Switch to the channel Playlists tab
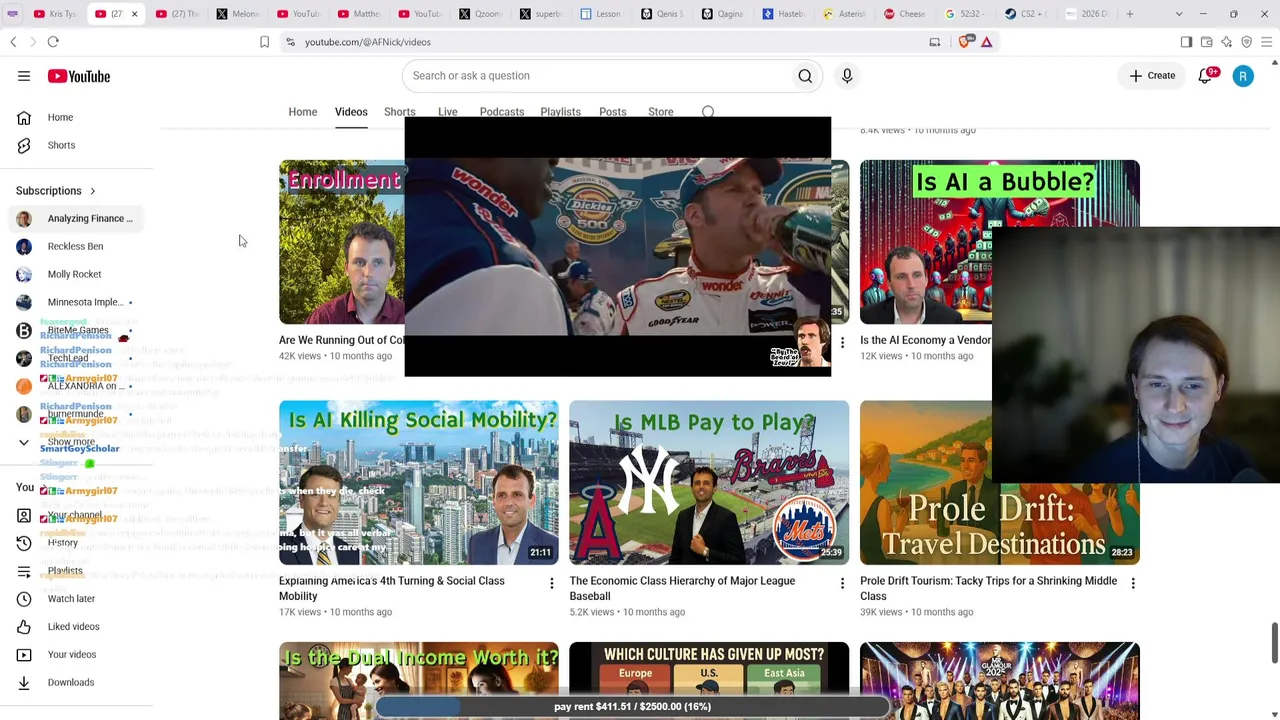Viewport: 1280px width, 720px height. [560, 112]
